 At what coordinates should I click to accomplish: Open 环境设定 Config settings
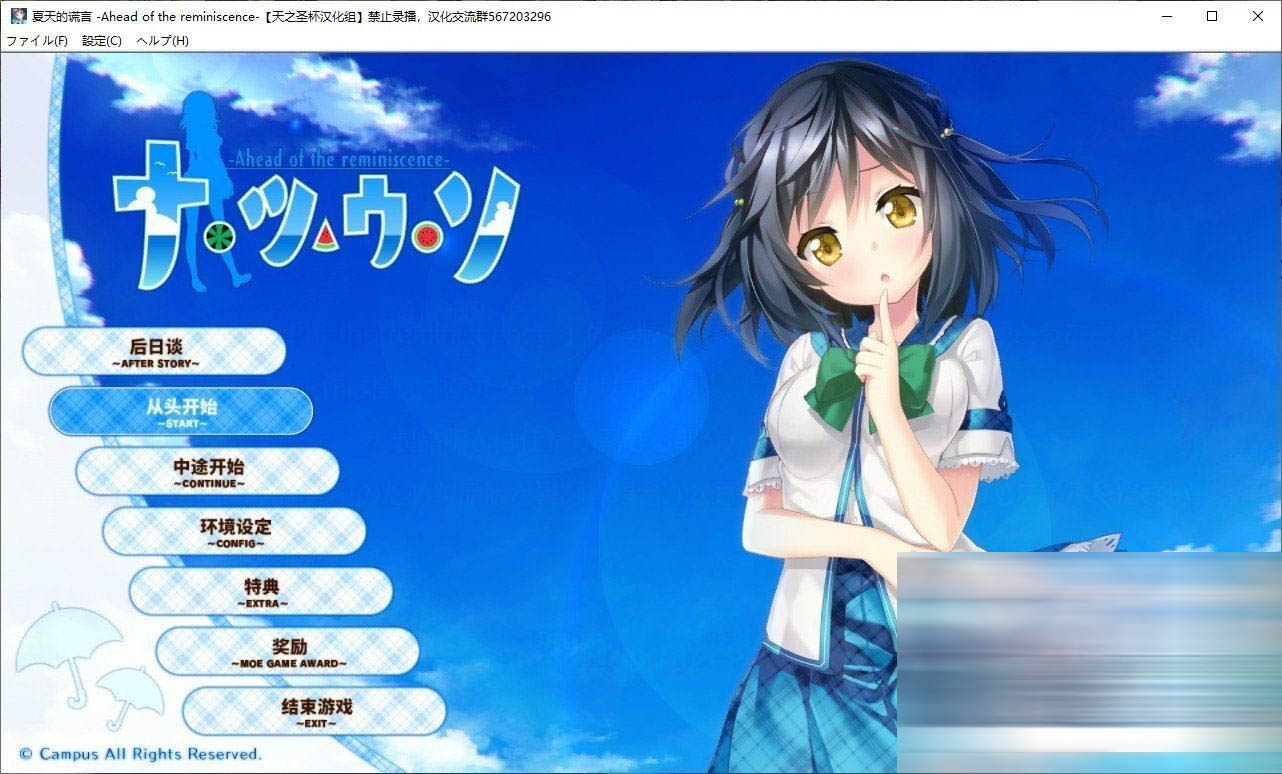pos(235,532)
